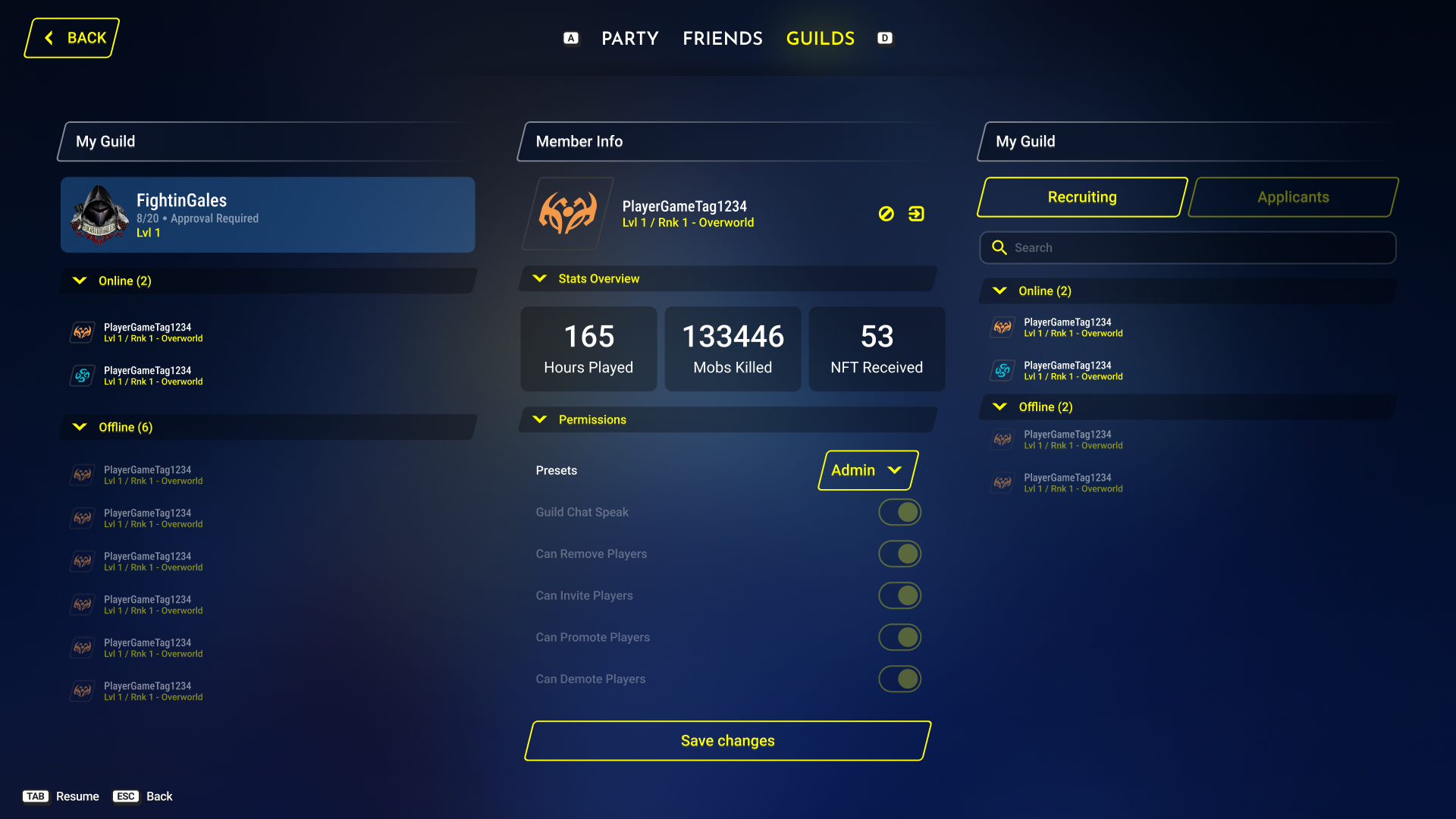Select the GUILDS tab

point(821,39)
